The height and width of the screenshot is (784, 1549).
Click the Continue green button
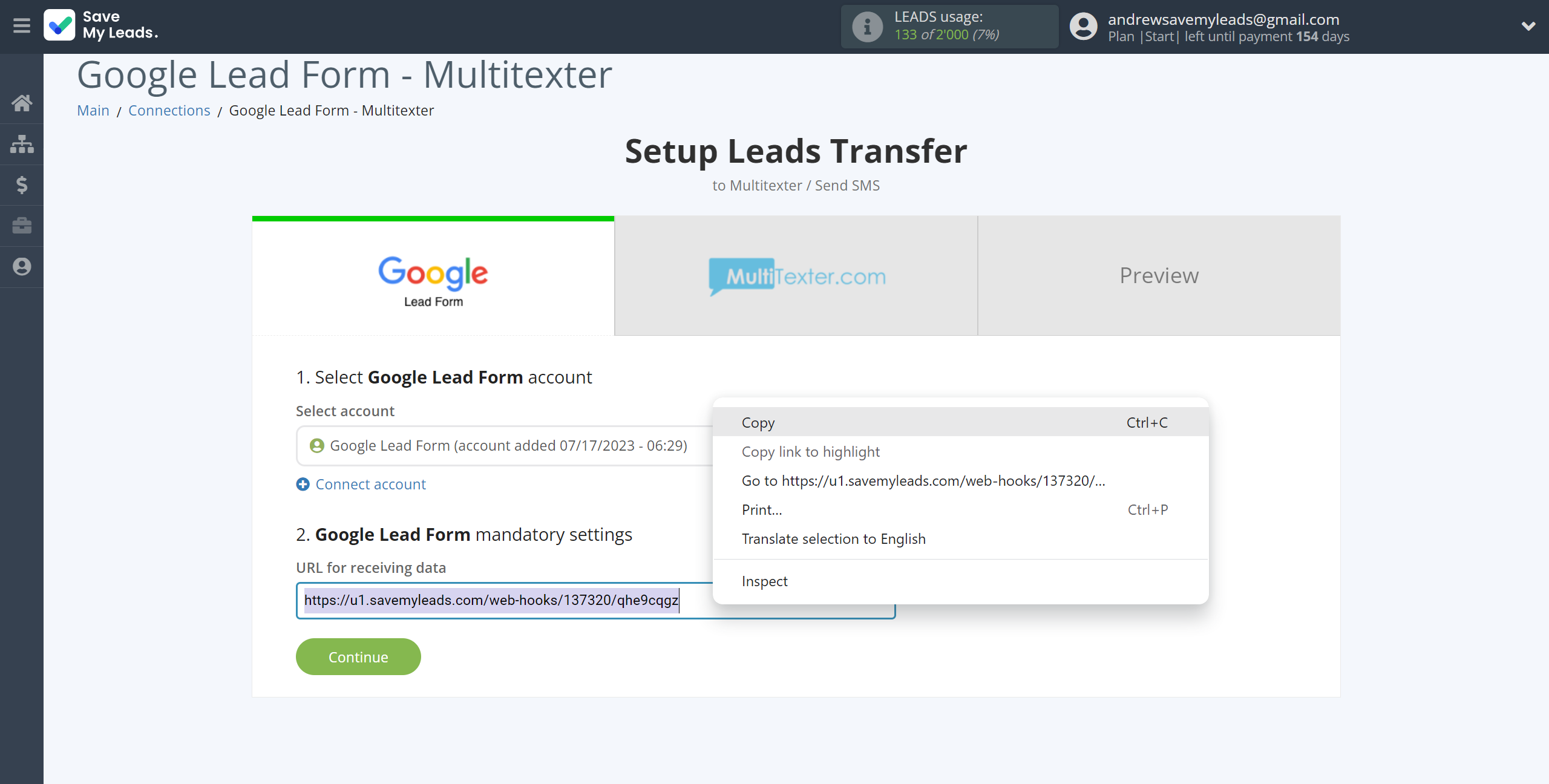click(359, 657)
